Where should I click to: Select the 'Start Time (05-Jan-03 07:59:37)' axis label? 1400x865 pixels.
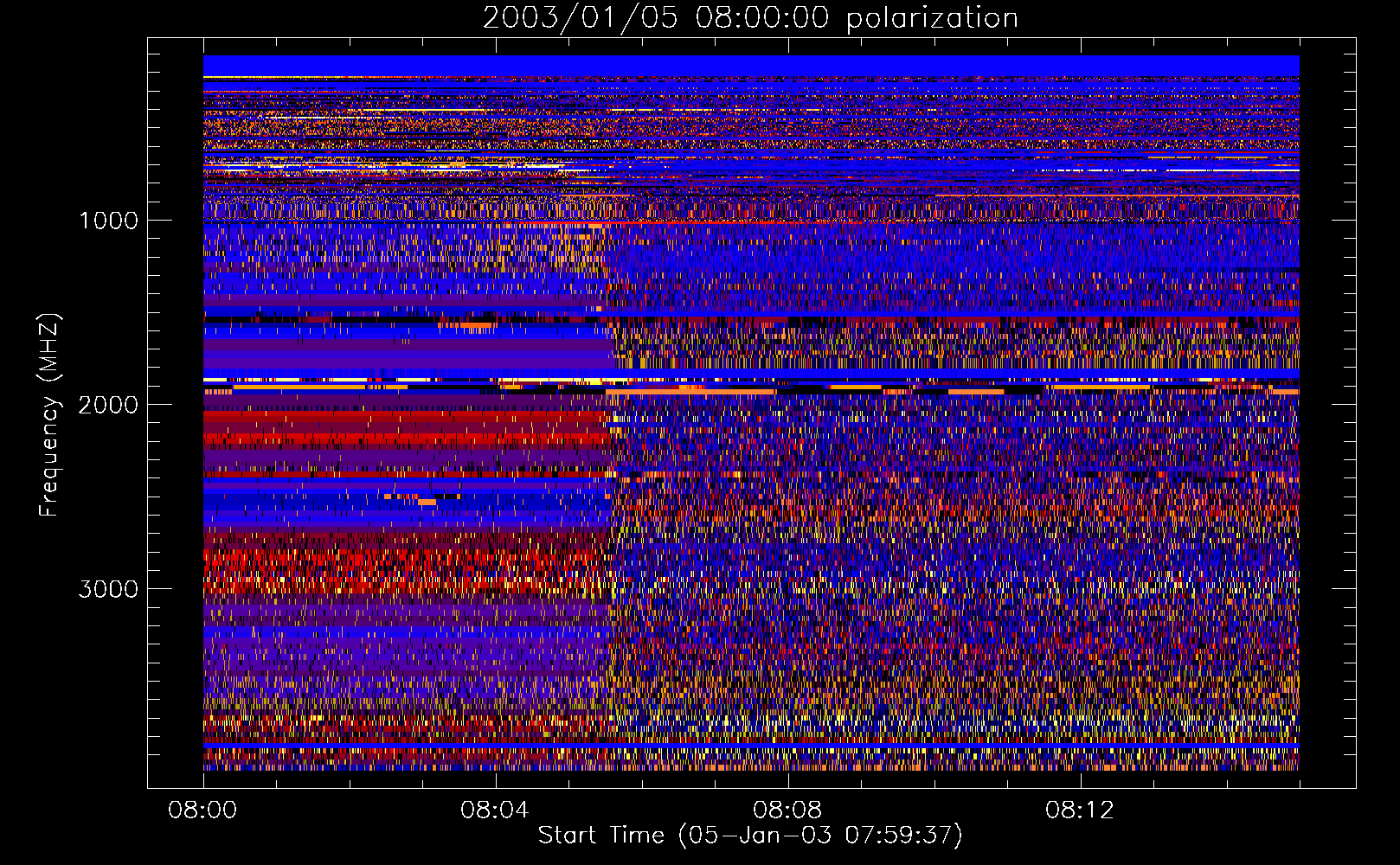click(x=750, y=836)
